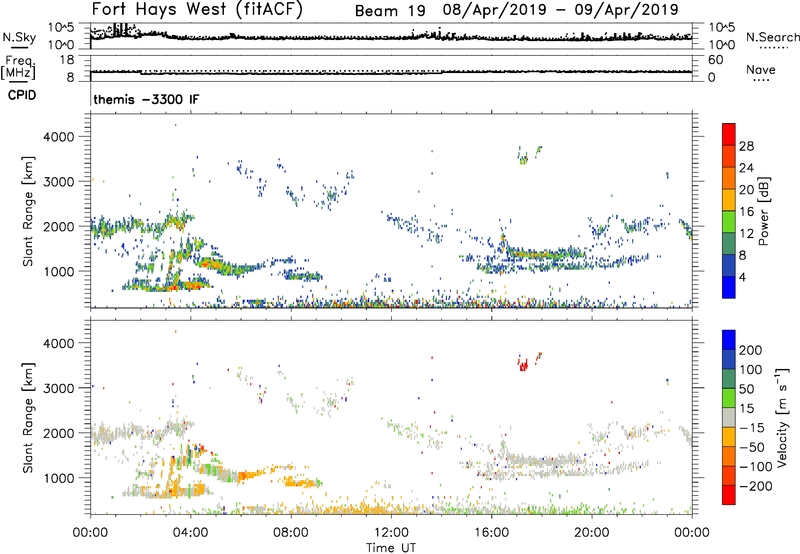Click the 'CPID' label
Screen dimensions: 800x554
coord(22,95)
